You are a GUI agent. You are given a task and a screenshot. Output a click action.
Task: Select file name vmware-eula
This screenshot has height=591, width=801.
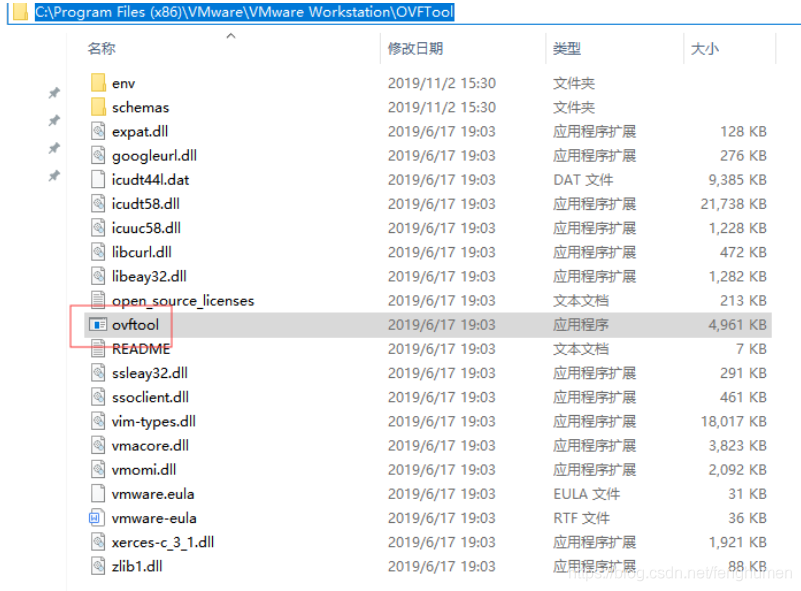coord(154,518)
